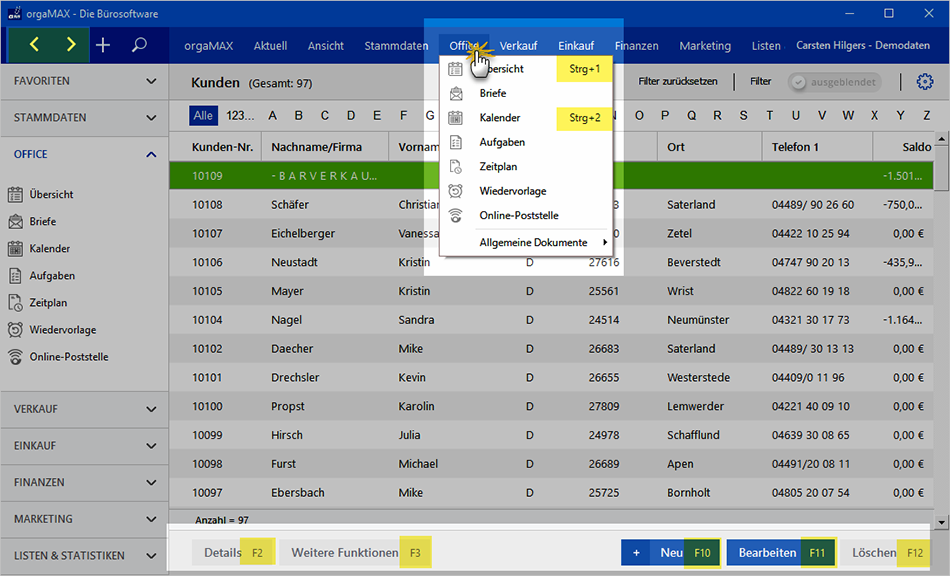This screenshot has width=950, height=576.
Task: Open the orgaMAX menu
Action: click(x=208, y=45)
